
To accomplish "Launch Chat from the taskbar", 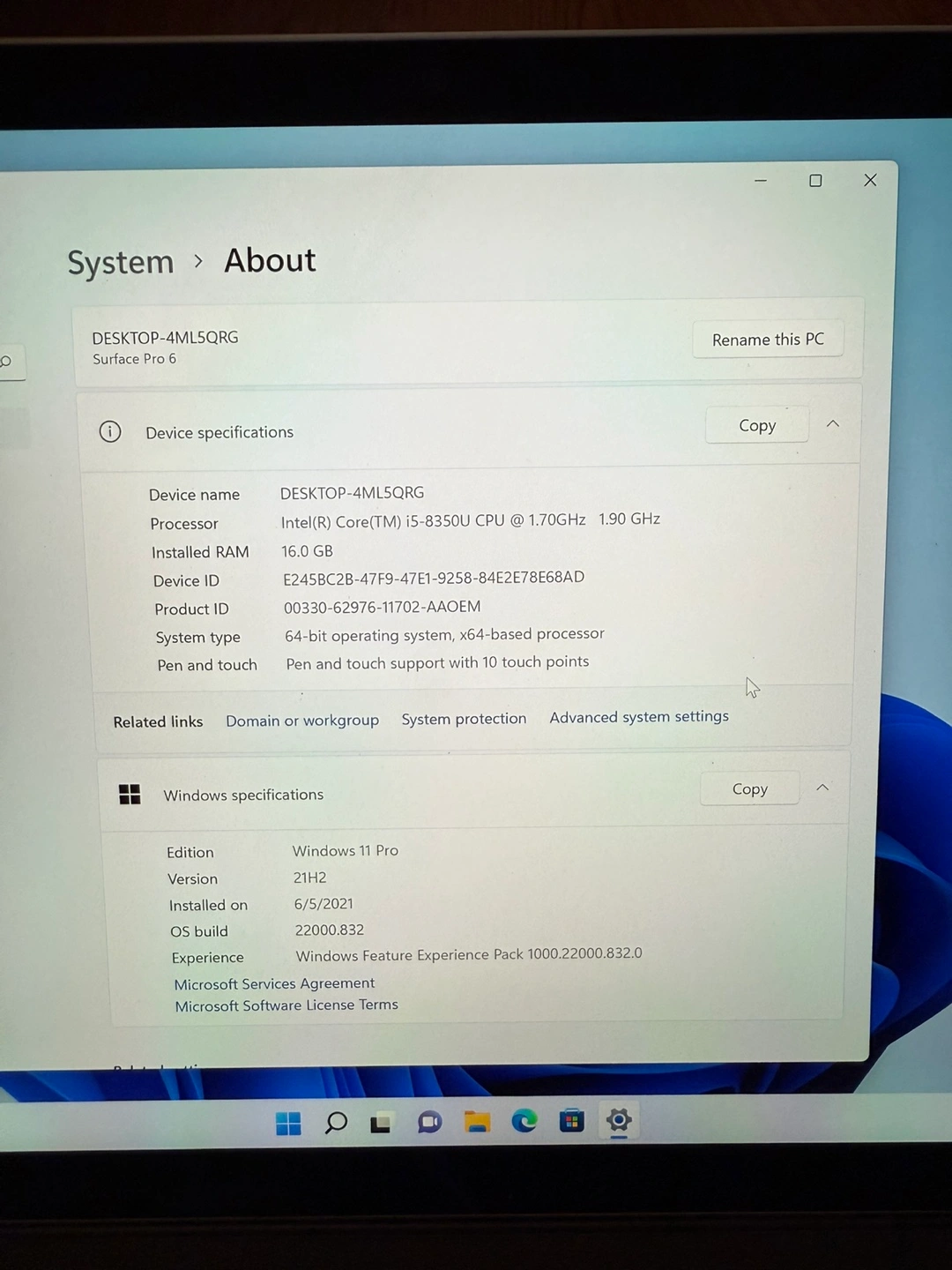I will coord(429,1122).
